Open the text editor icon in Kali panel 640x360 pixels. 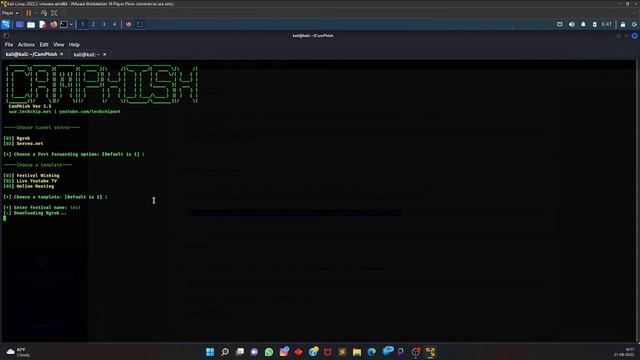[42, 24]
